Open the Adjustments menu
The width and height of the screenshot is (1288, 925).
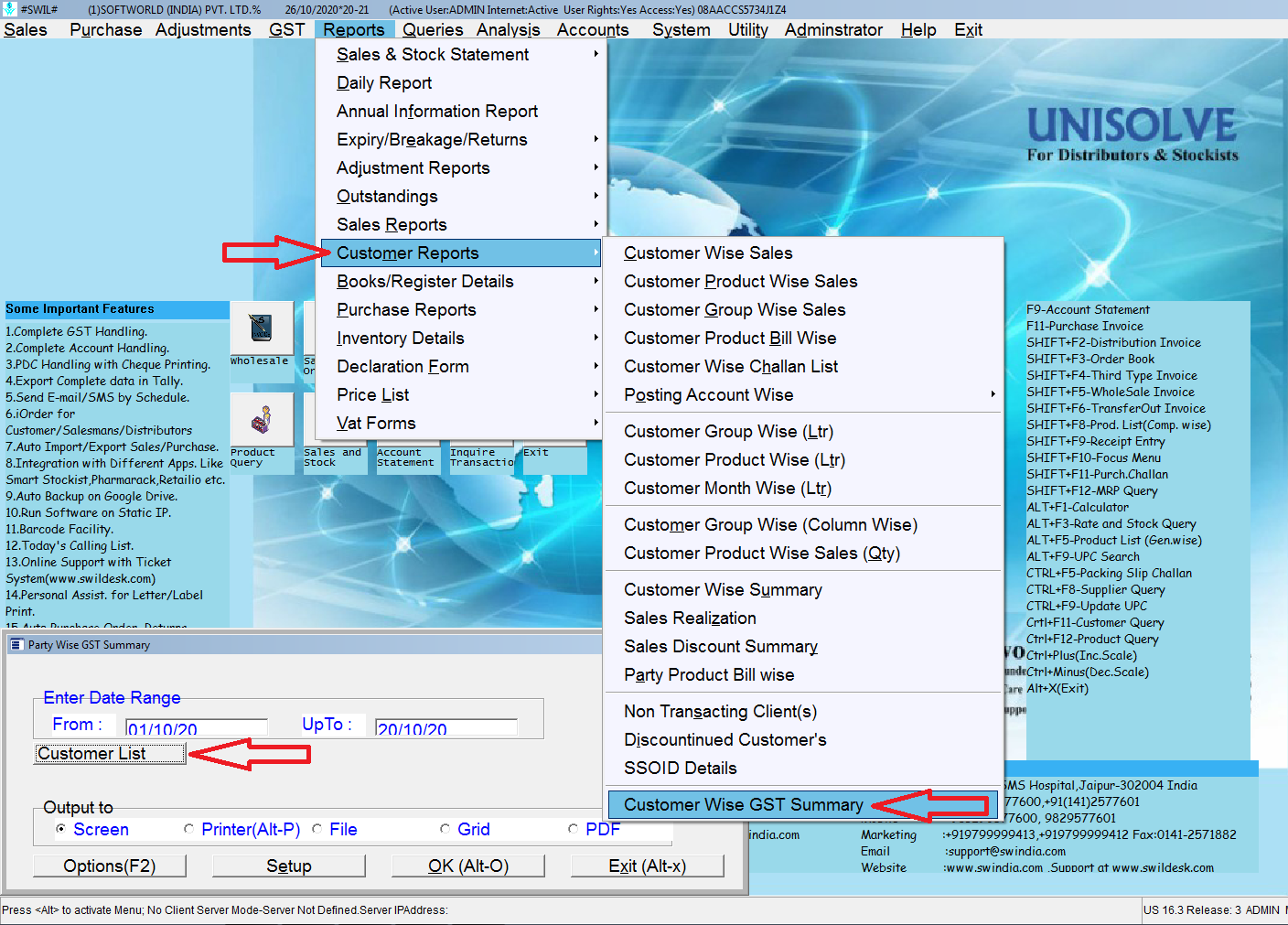coord(203,29)
